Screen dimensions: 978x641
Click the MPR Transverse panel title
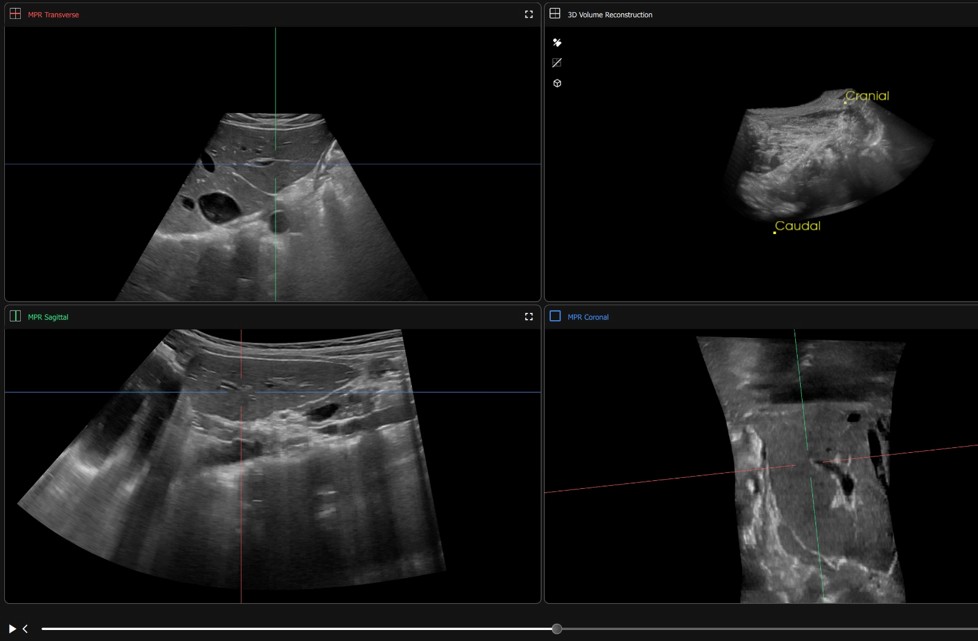[x=53, y=14]
